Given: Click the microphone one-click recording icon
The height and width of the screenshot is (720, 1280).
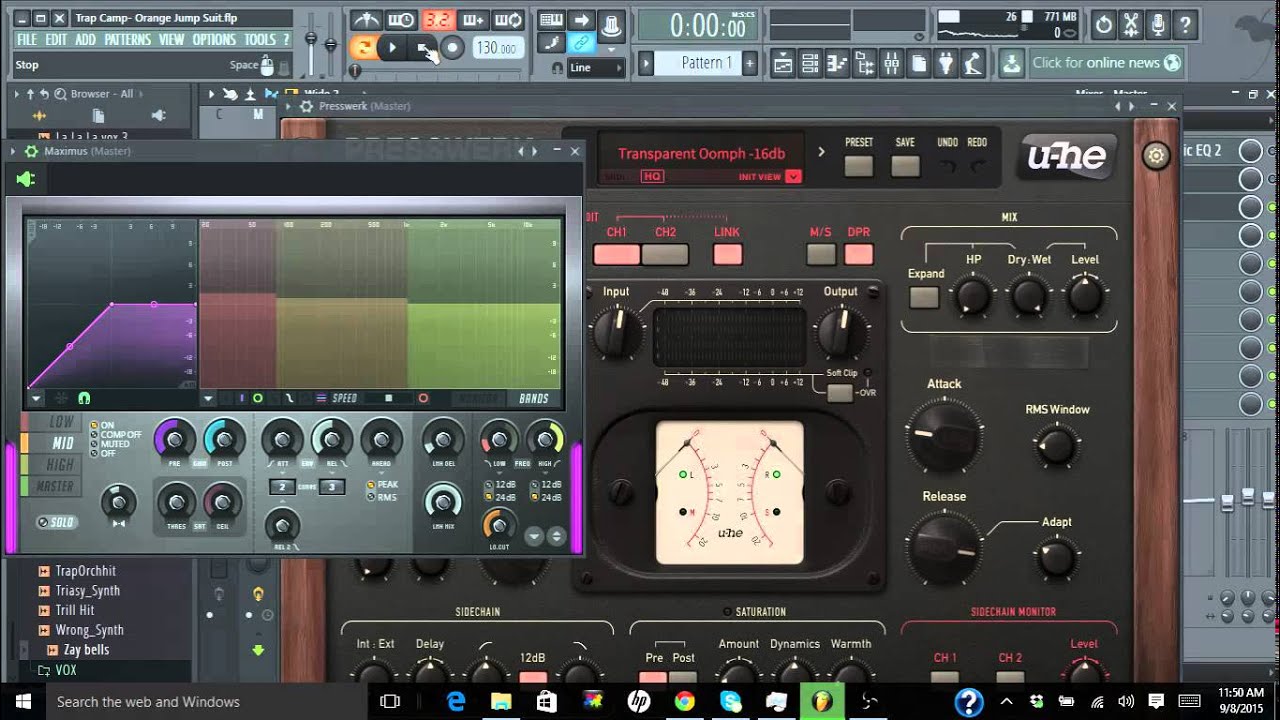Looking at the screenshot, I should pos(1157,25).
